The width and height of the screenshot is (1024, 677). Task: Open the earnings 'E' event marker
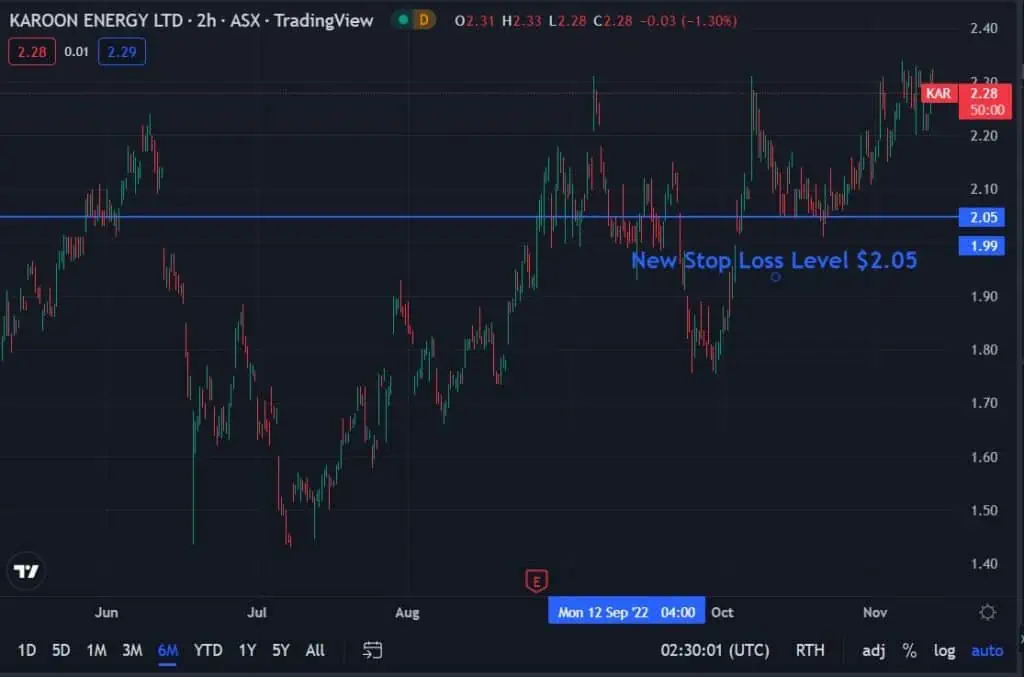pyautogui.click(x=537, y=580)
